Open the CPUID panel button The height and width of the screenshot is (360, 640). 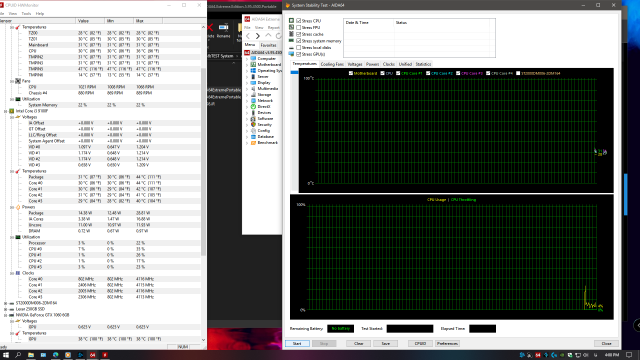pos(420,344)
